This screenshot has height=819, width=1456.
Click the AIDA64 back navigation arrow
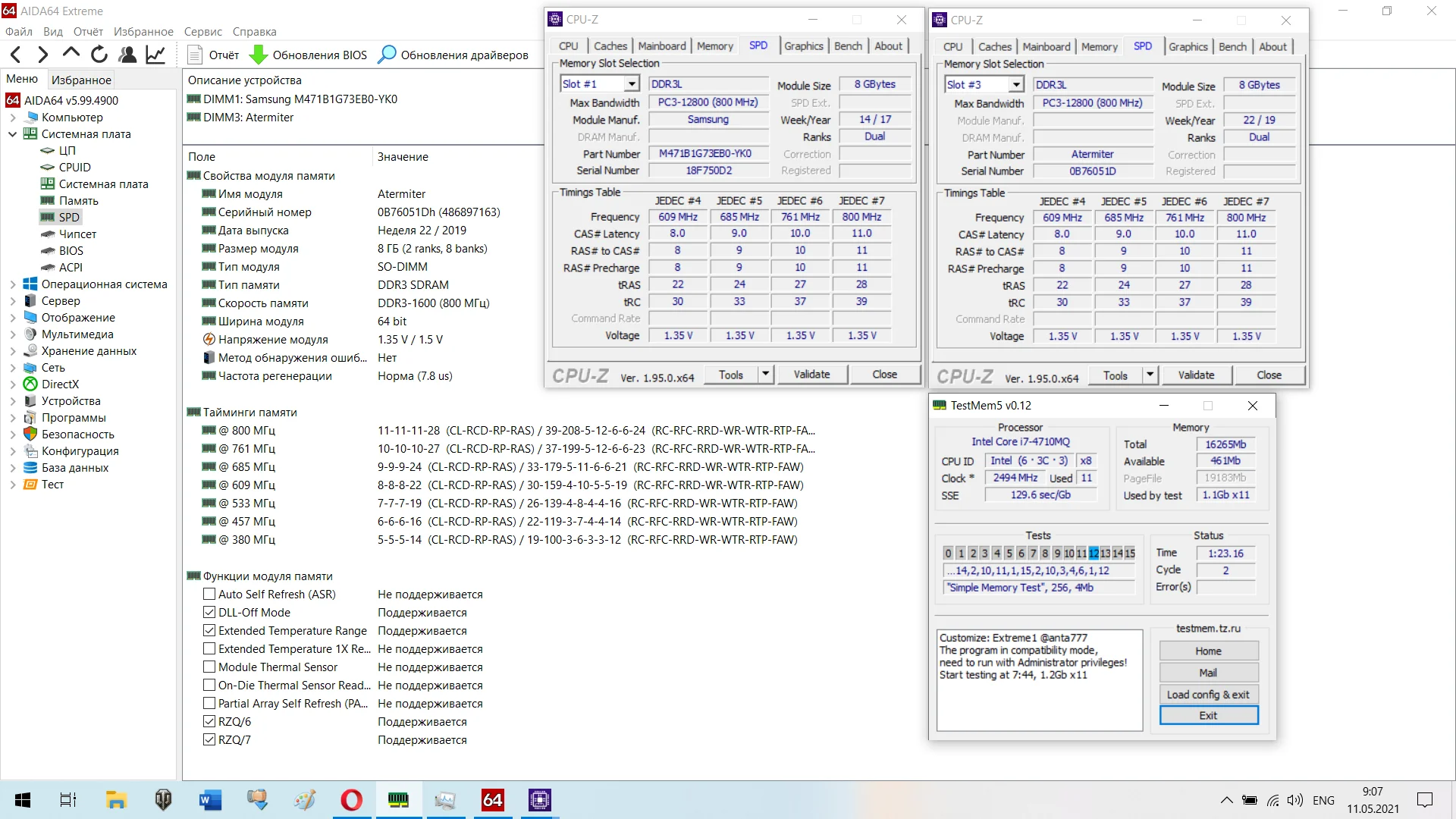tap(16, 55)
